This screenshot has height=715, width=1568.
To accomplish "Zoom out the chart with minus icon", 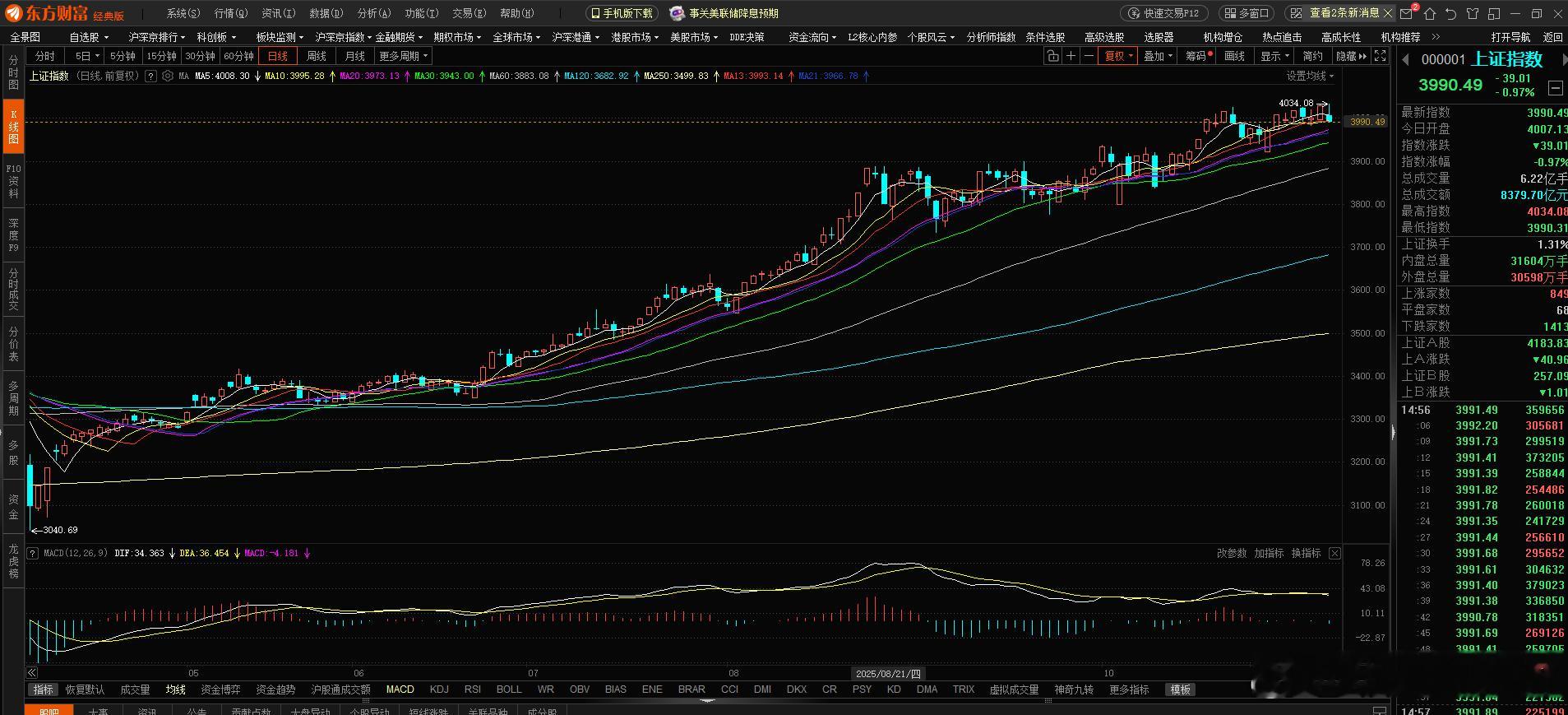I will 1089,56.
